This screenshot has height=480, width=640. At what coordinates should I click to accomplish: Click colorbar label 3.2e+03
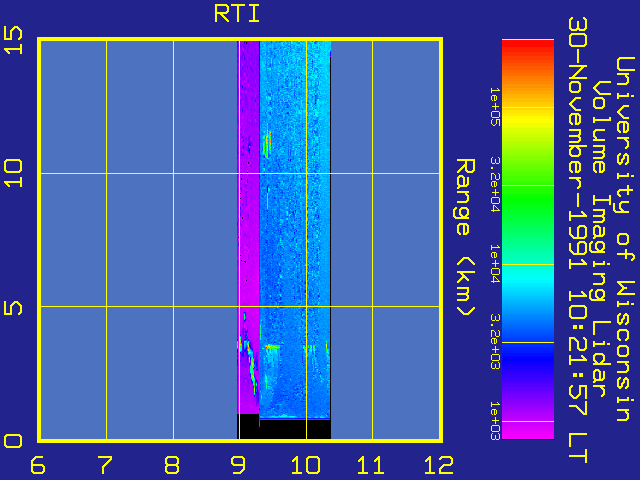pos(494,342)
